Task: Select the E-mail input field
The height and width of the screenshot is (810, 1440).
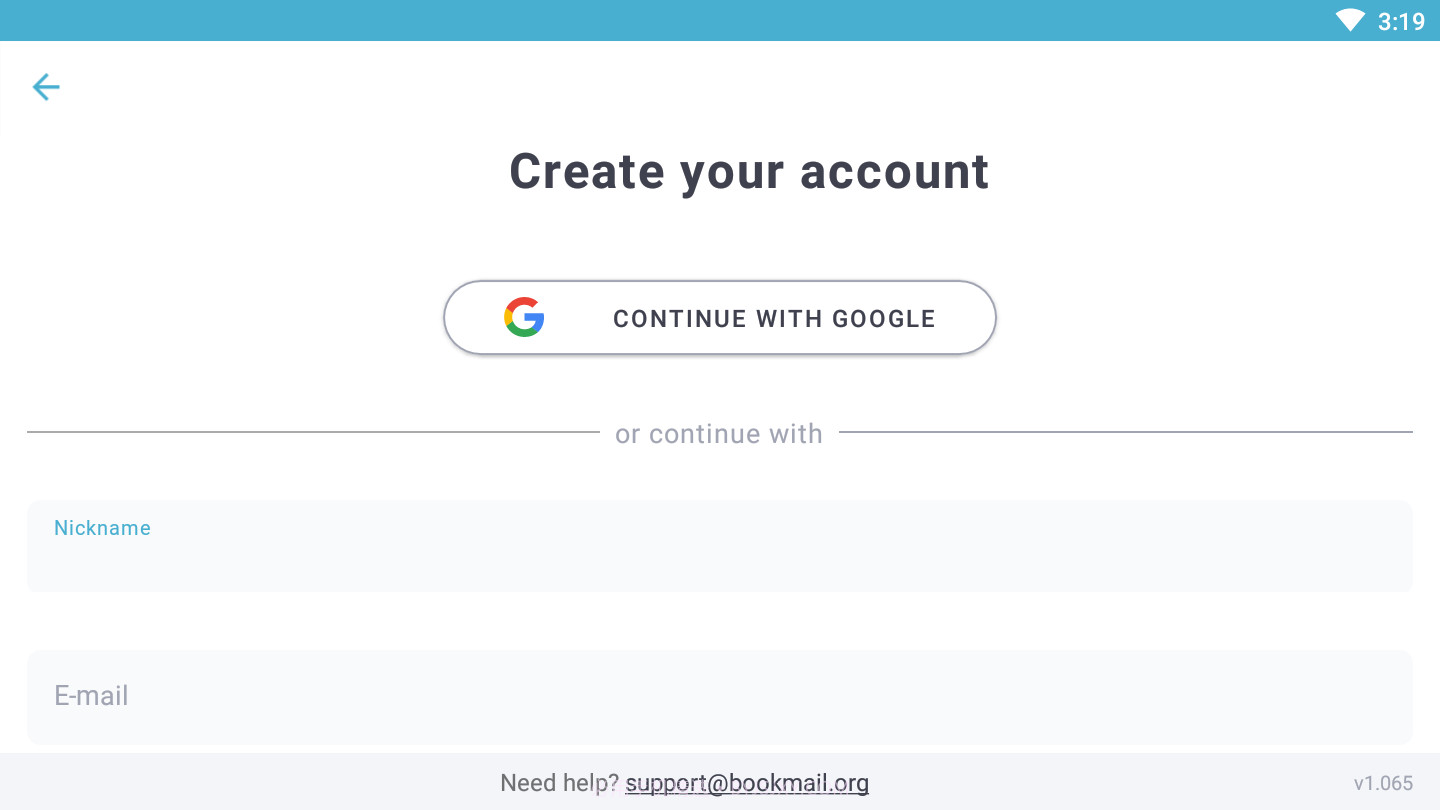Action: pos(719,697)
